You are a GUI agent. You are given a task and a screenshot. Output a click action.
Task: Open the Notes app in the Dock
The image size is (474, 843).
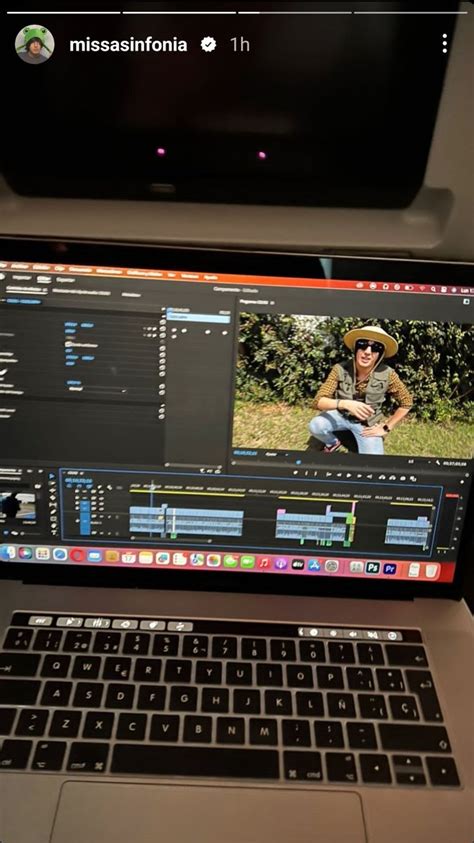tap(146, 558)
